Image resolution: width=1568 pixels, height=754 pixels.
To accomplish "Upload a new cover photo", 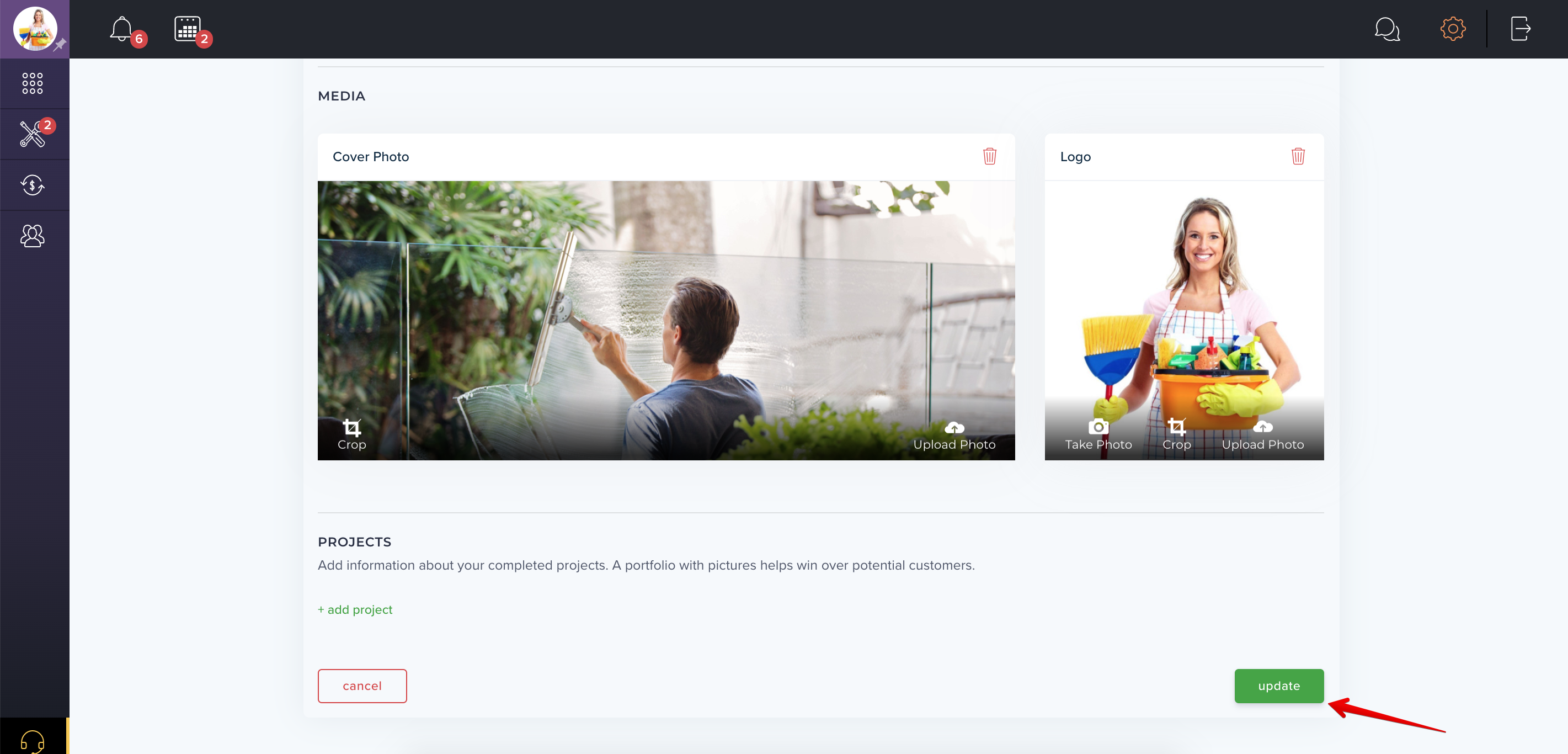I will tap(954, 435).
